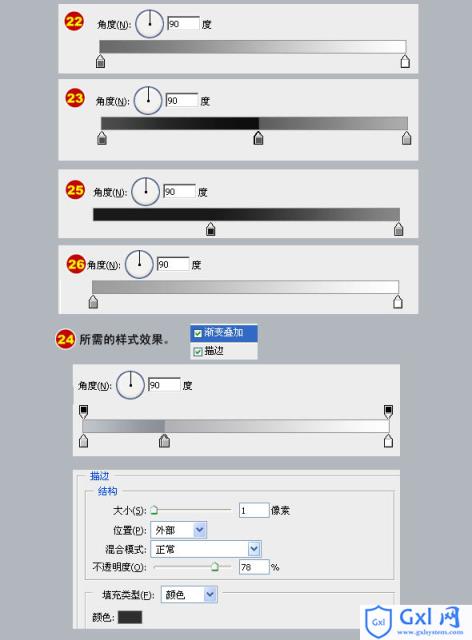Click the 大小 pixel value field
The height and width of the screenshot is (640, 472).
[x=254, y=510]
